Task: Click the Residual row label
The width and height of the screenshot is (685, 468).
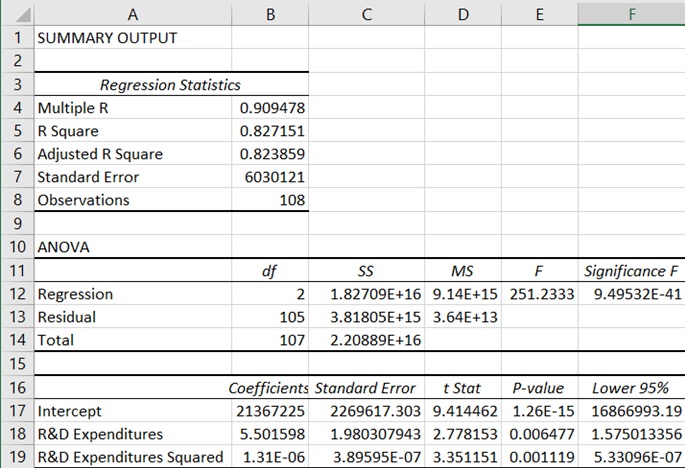Action: [66, 317]
